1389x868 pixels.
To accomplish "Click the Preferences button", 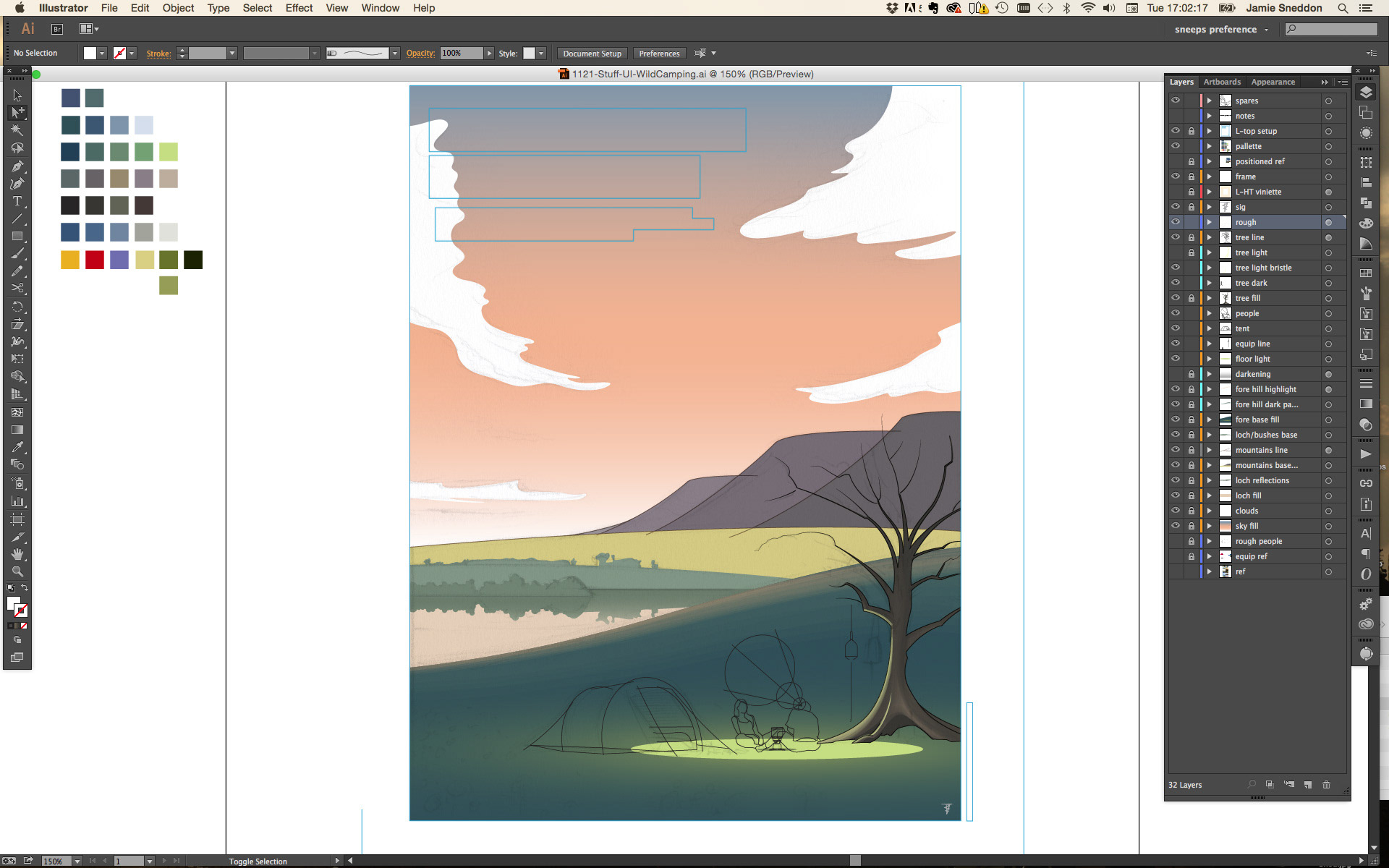I will 659,54.
